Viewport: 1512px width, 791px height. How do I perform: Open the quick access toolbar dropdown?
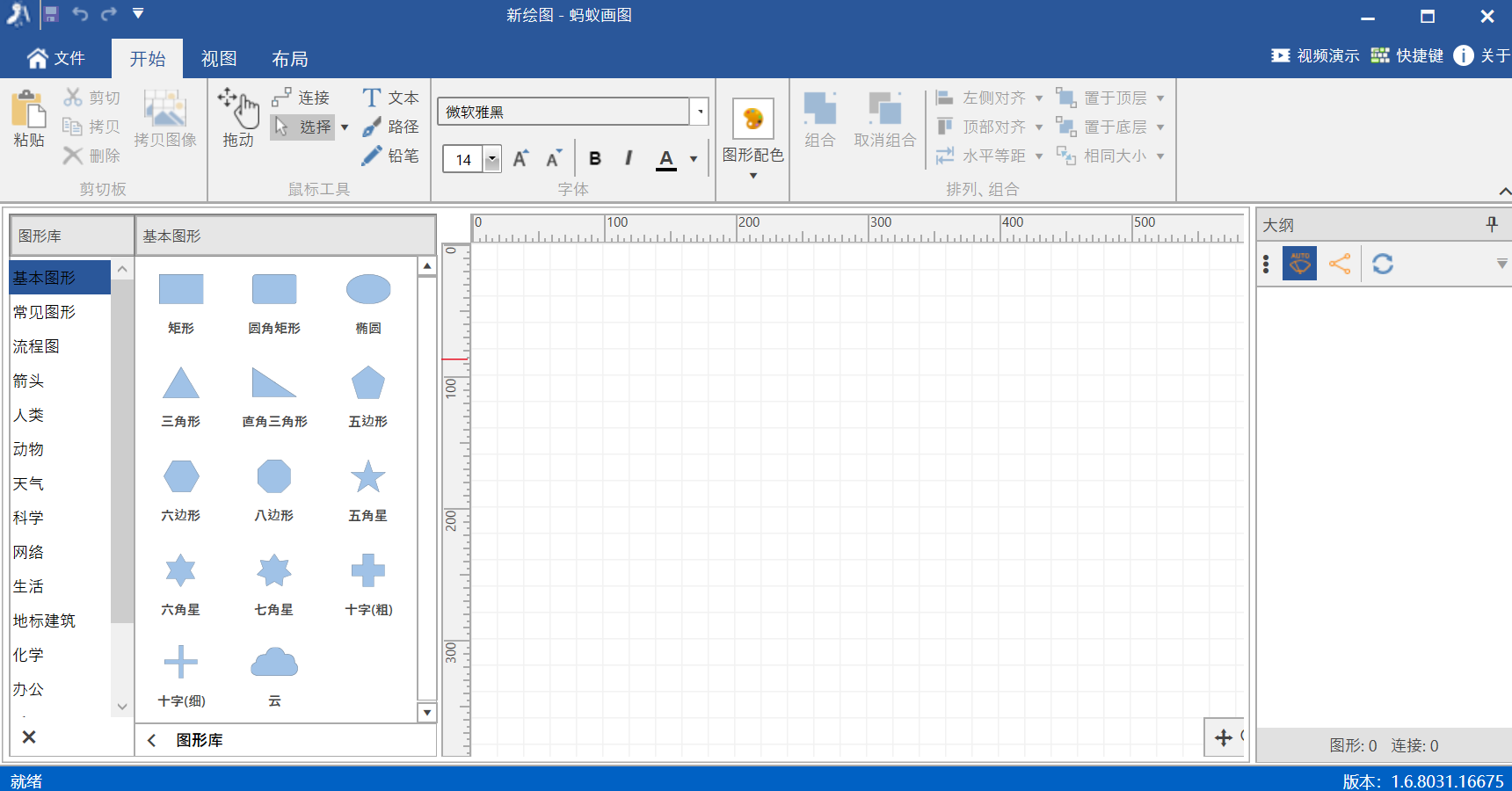pos(138,14)
